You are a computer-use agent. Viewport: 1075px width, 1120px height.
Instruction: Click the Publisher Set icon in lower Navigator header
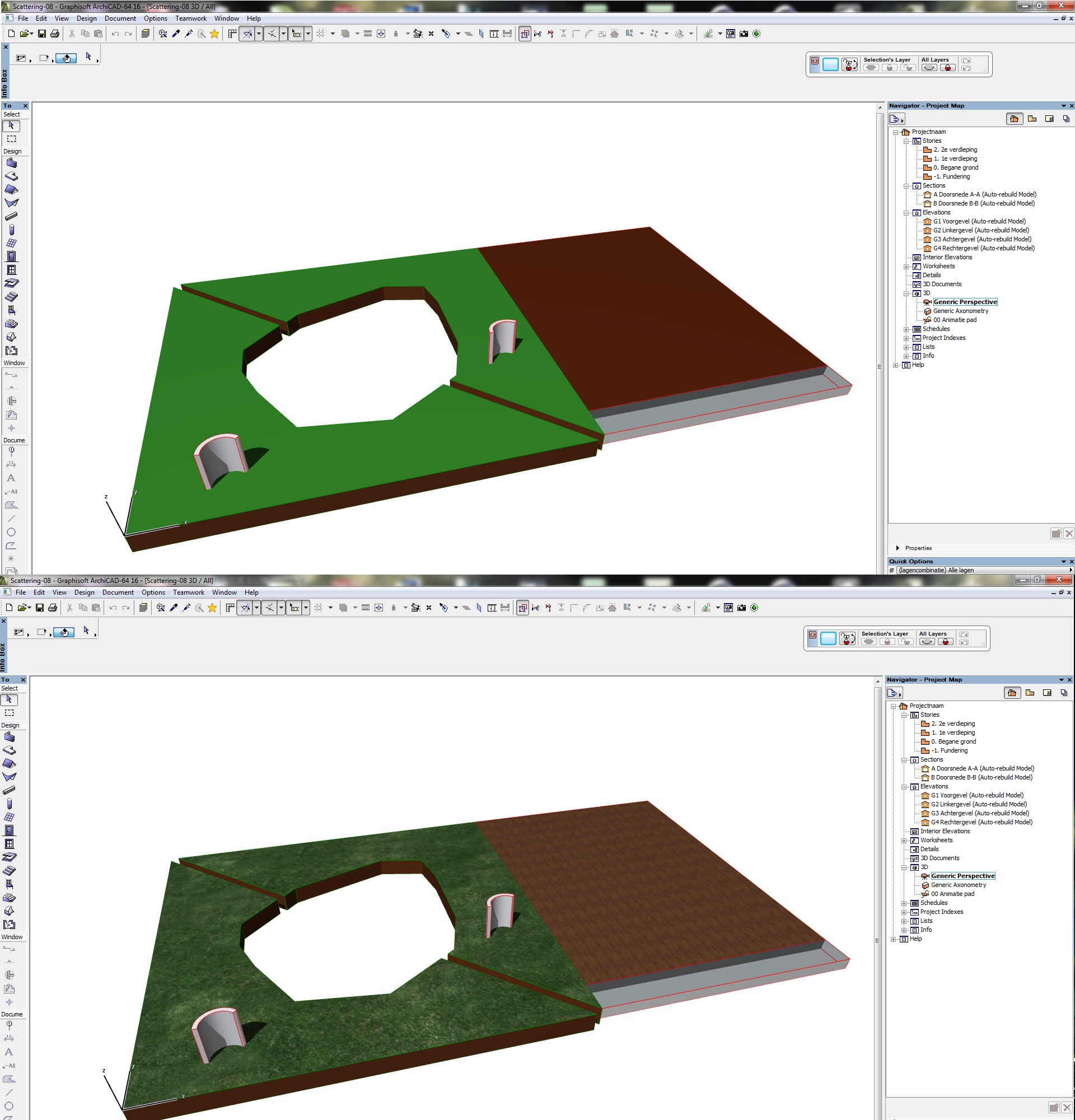coord(1064,693)
